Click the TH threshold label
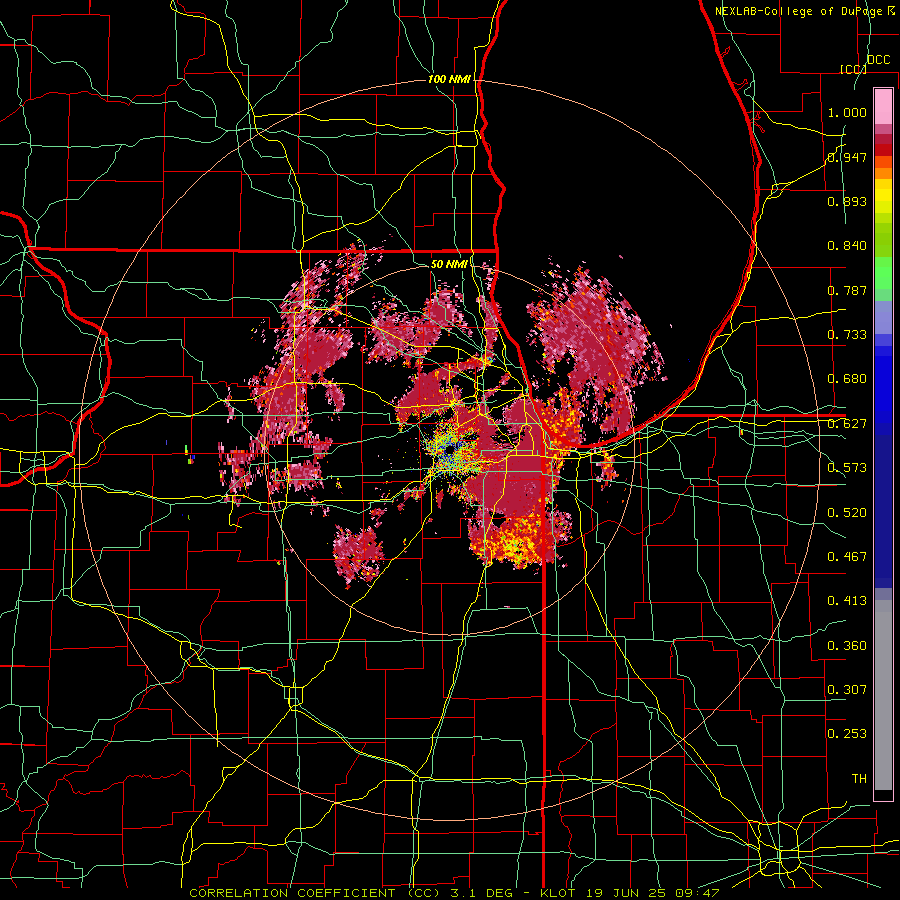Image resolution: width=900 pixels, height=900 pixels. coord(859,779)
